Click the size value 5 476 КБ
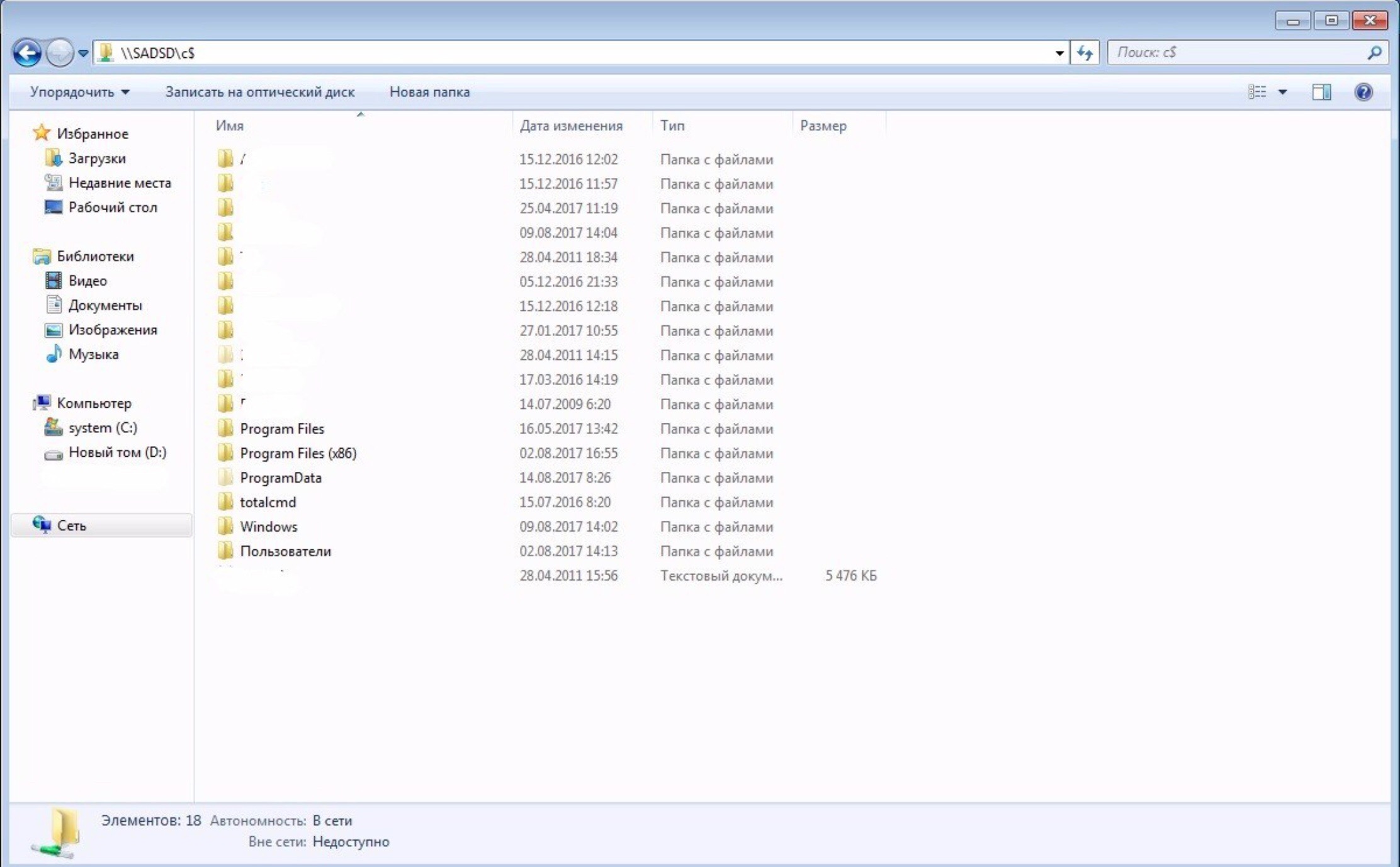 (851, 576)
